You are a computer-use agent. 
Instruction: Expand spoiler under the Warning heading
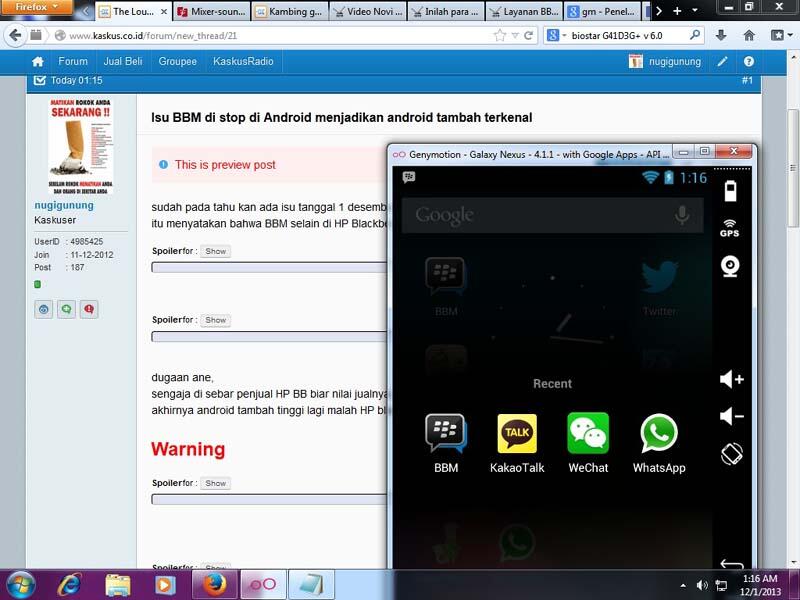tap(215, 483)
